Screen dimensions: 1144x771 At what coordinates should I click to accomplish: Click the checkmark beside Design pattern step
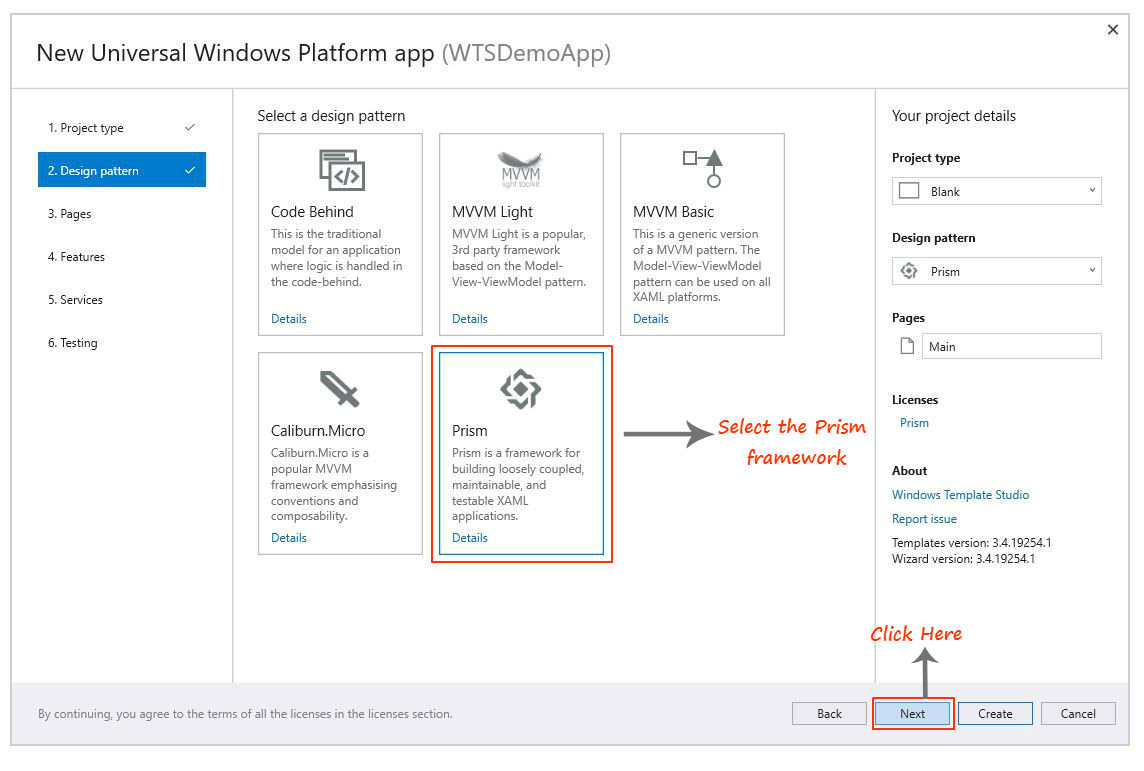190,171
